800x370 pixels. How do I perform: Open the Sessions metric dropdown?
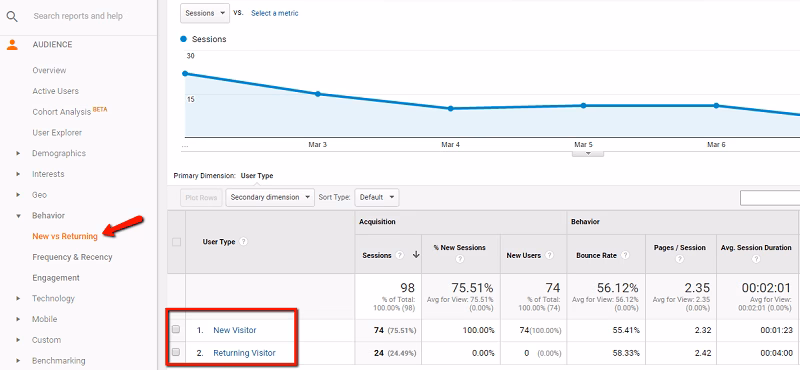coord(205,13)
